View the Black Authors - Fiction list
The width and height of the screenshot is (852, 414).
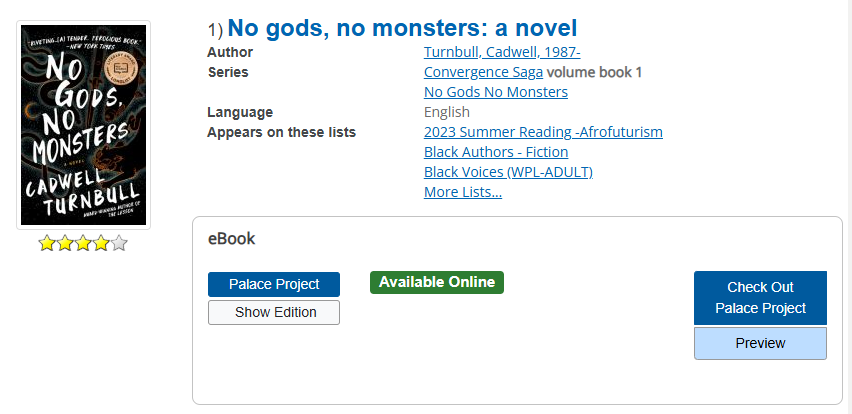pyautogui.click(x=495, y=152)
